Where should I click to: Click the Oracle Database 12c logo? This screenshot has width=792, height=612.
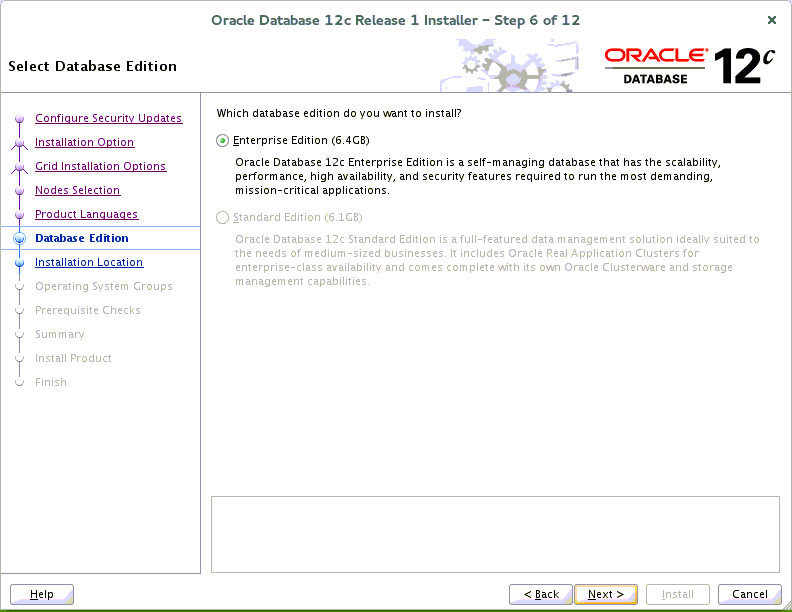[690, 65]
